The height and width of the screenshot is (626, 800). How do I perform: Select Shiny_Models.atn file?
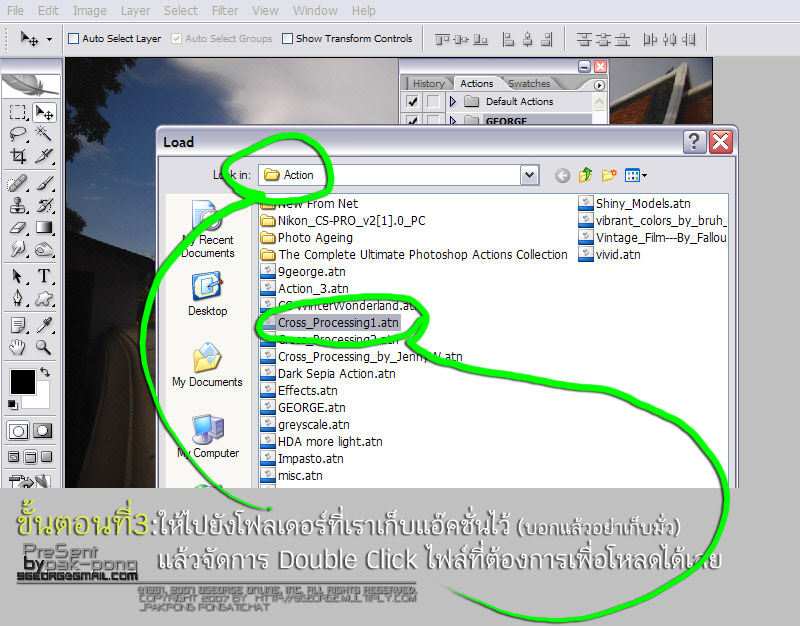click(x=635, y=204)
